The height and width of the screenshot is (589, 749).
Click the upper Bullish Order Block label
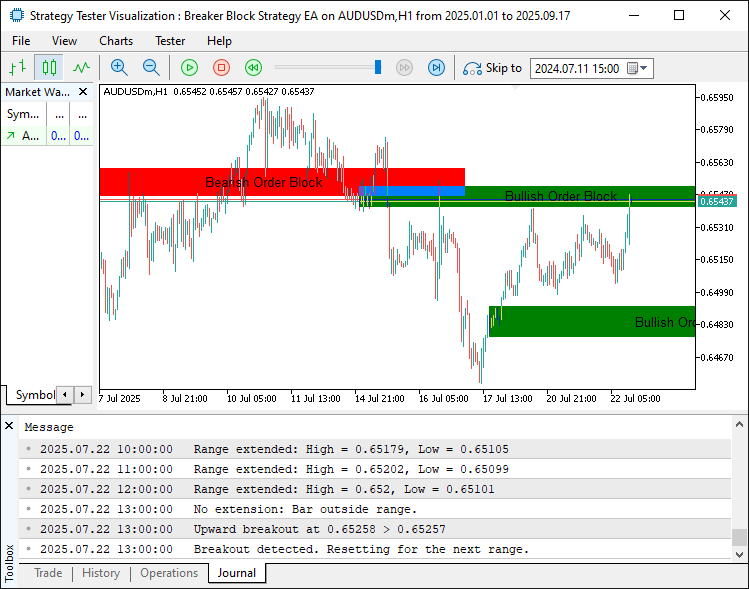click(561, 196)
